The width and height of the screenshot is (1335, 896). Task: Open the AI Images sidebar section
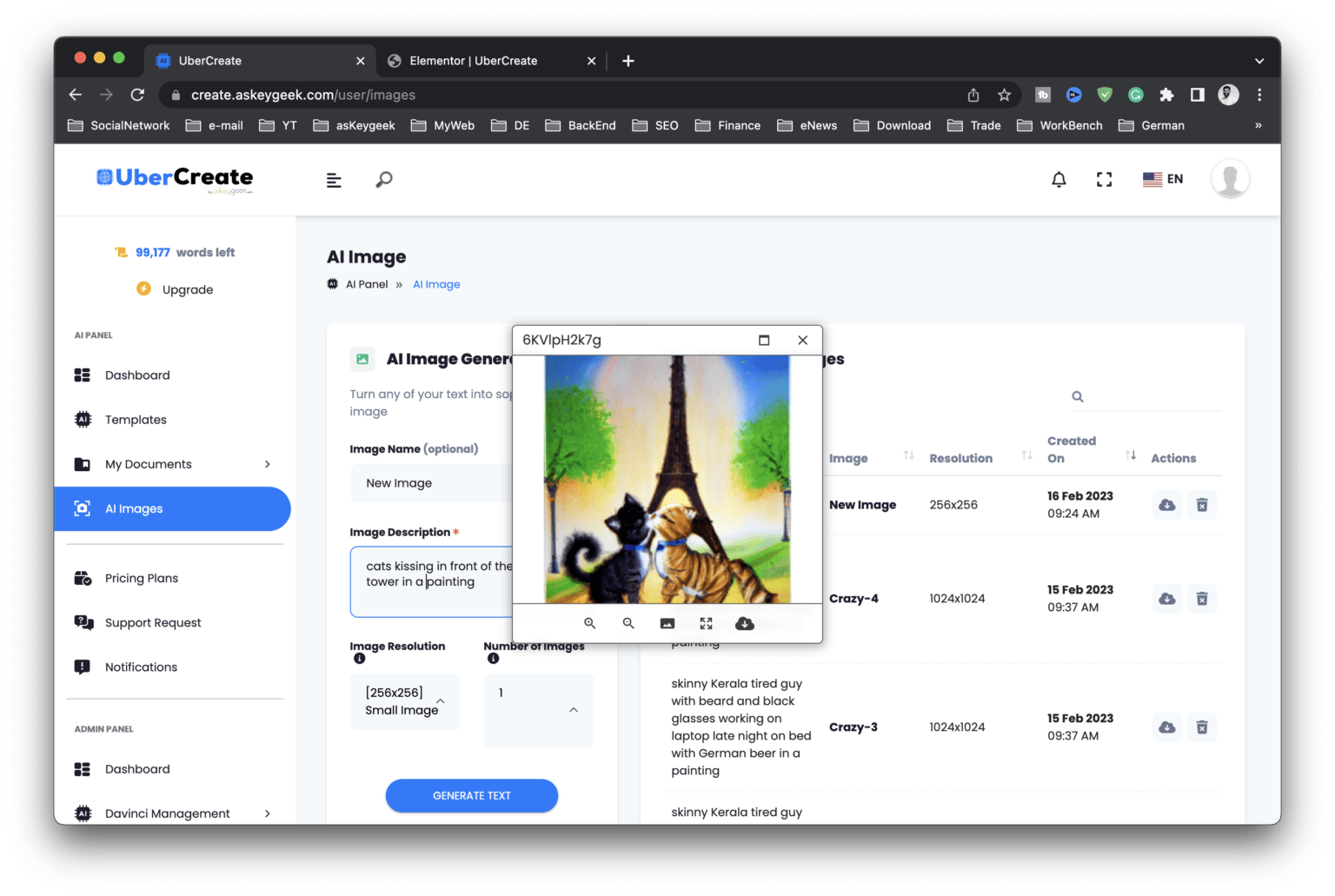133,508
